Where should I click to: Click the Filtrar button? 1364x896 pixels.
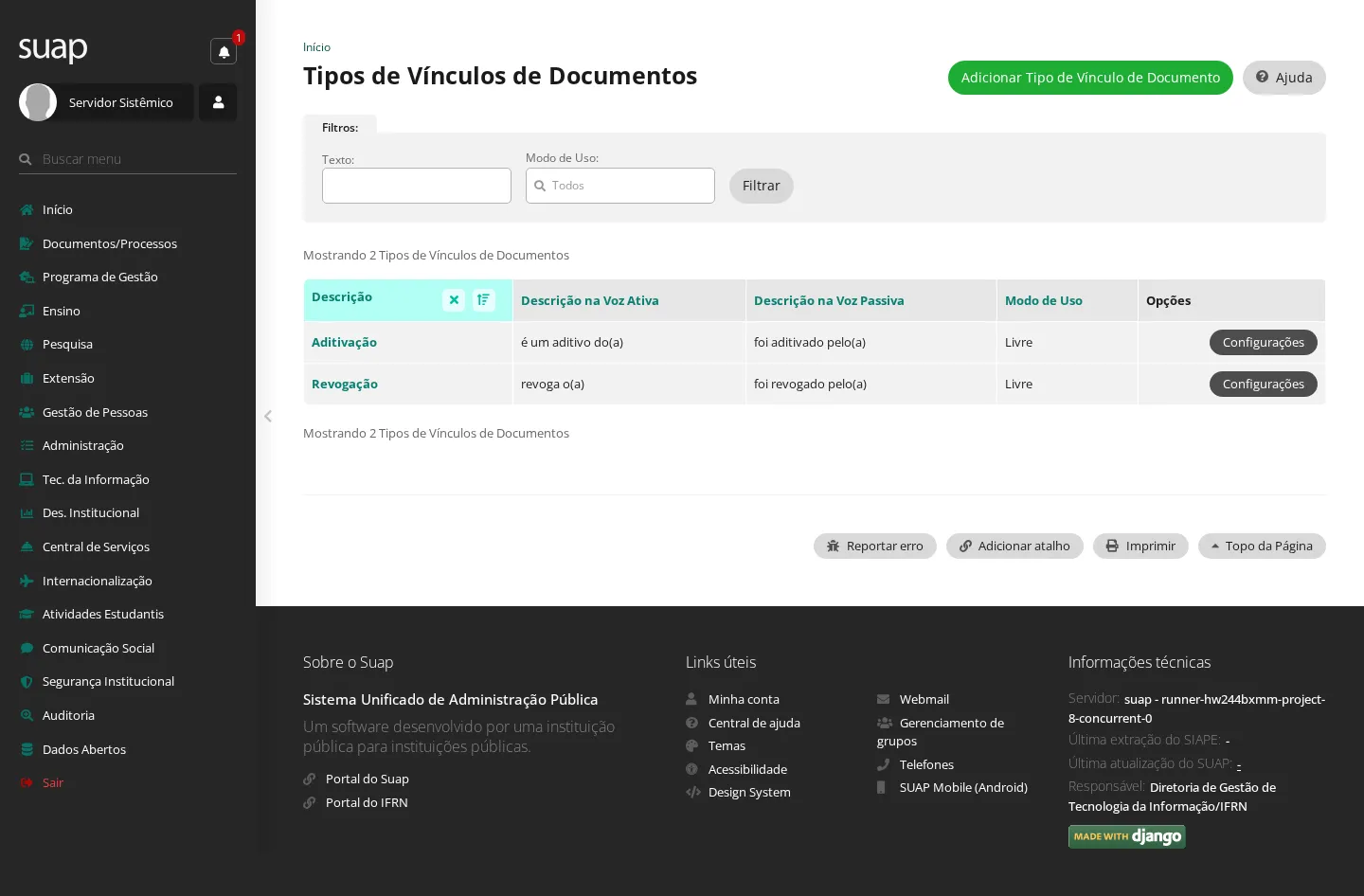762,186
